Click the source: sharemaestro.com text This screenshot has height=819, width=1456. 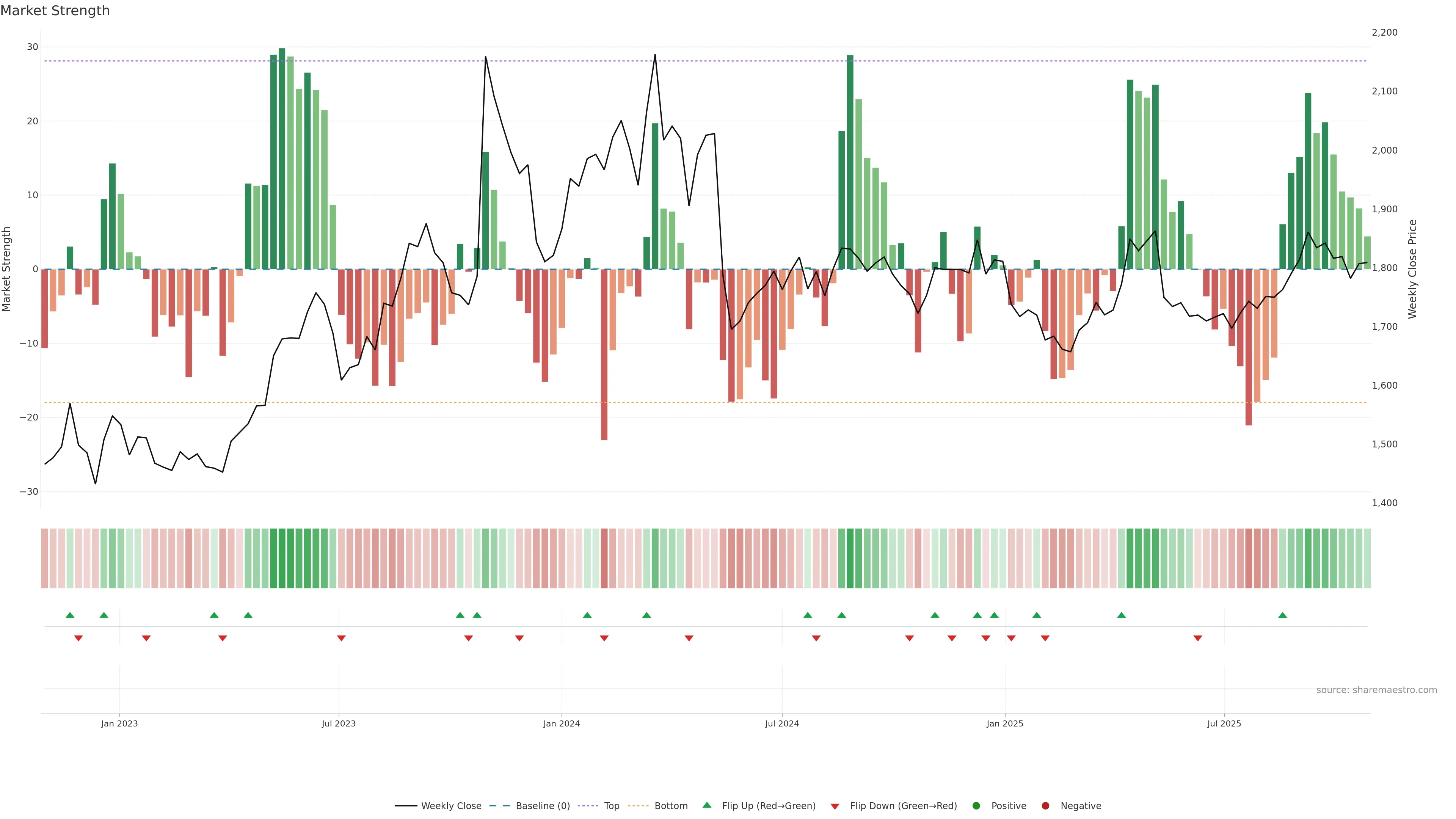1376,690
